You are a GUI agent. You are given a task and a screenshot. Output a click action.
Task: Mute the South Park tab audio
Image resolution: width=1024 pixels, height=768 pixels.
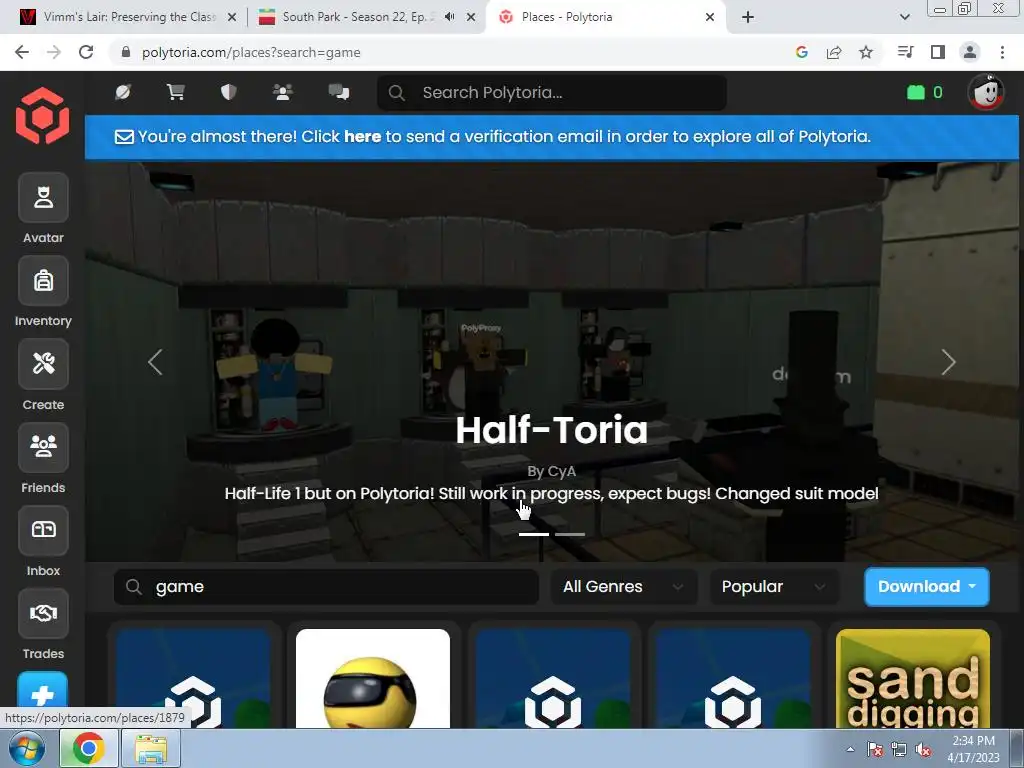click(449, 17)
